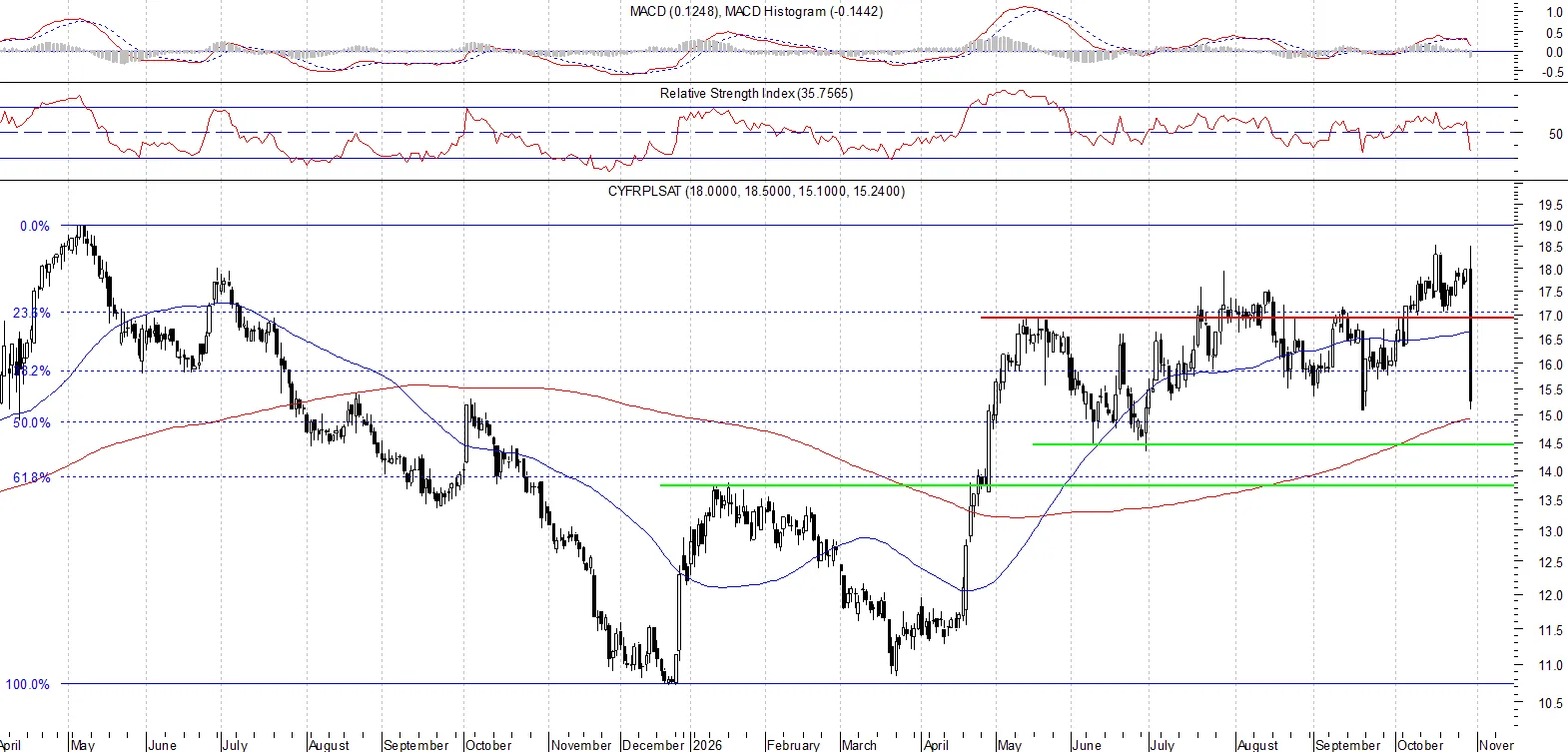Image resolution: width=1568 pixels, height=752 pixels.
Task: Click the 12.0 price axis label
Action: point(1550,596)
